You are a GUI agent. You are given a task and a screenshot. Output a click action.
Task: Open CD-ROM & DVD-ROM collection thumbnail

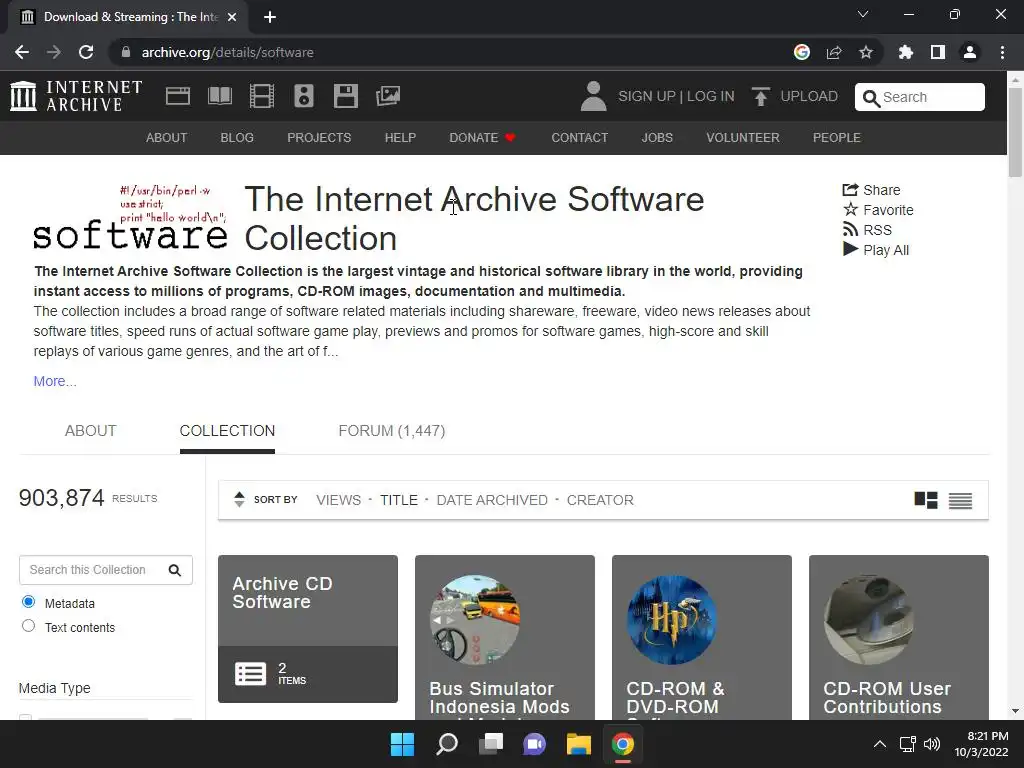(x=671, y=620)
